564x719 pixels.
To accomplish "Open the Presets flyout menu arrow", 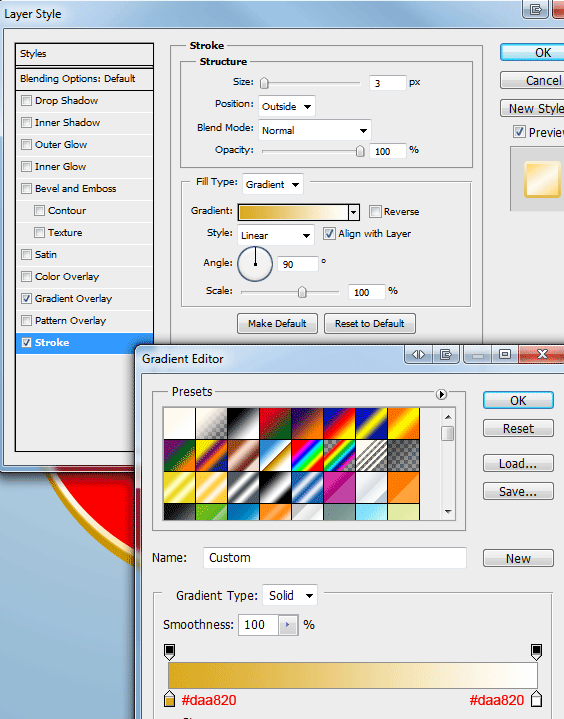I will coord(441,394).
